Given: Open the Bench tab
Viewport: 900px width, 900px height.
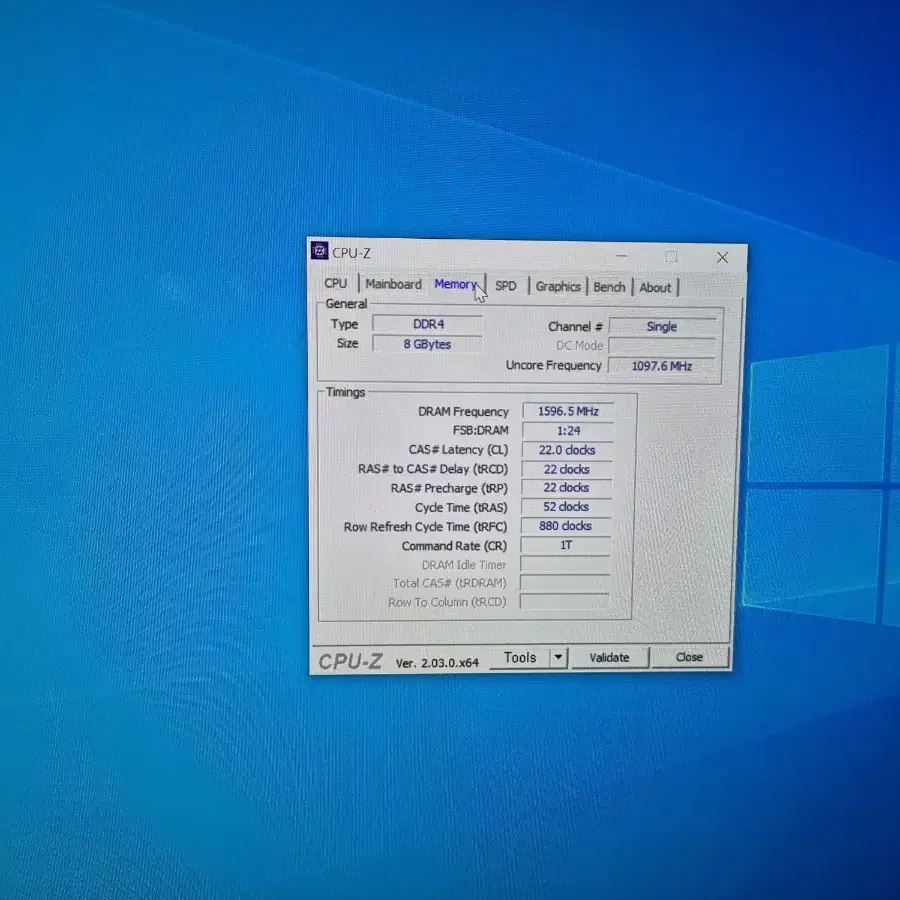Looking at the screenshot, I should pos(609,287).
